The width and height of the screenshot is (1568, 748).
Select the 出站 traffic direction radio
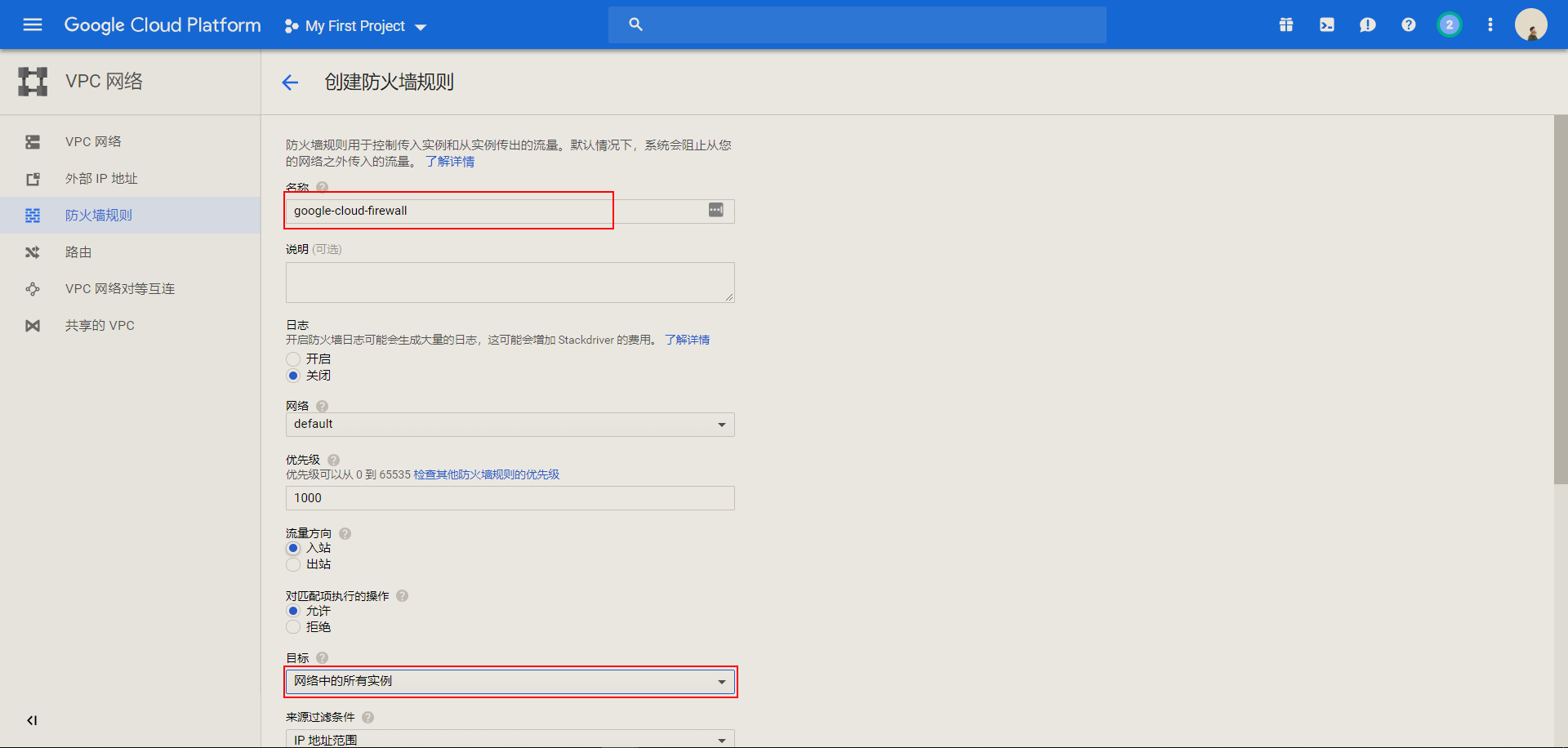tap(293, 564)
